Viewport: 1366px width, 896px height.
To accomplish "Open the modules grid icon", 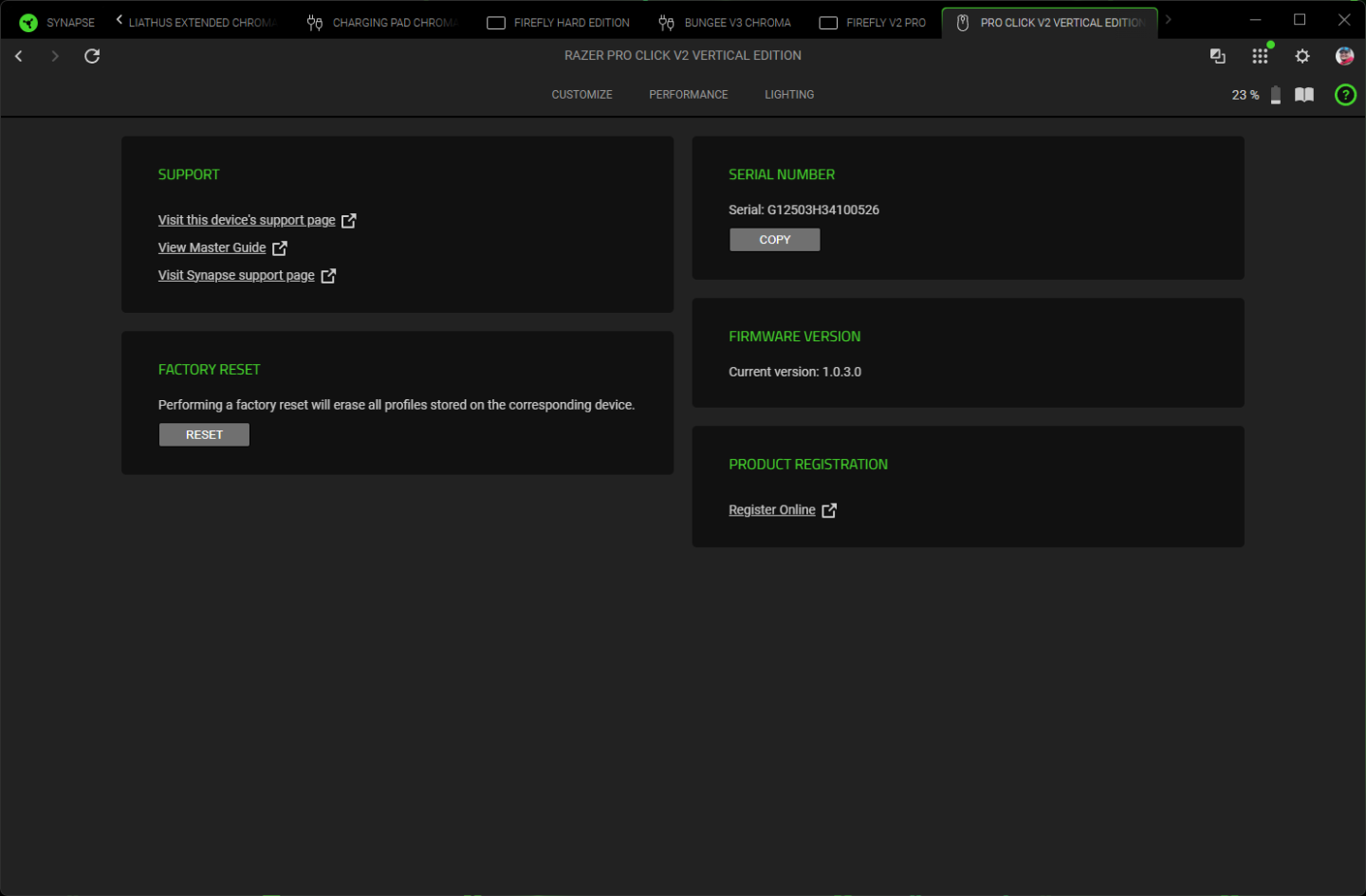I will point(1260,56).
